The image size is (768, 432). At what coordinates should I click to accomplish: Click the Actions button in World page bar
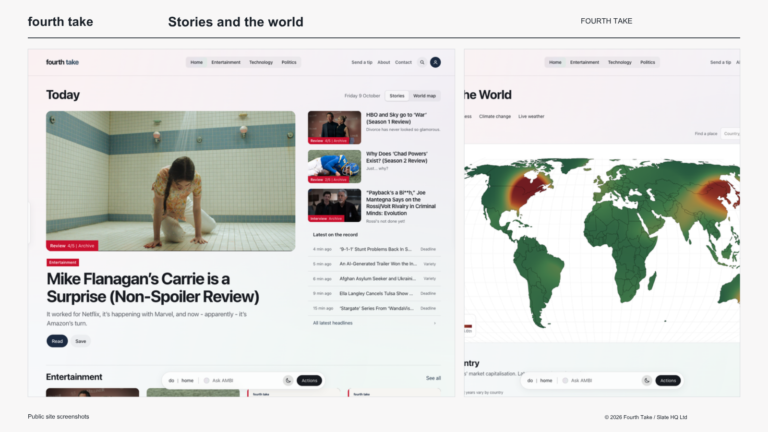coord(668,381)
